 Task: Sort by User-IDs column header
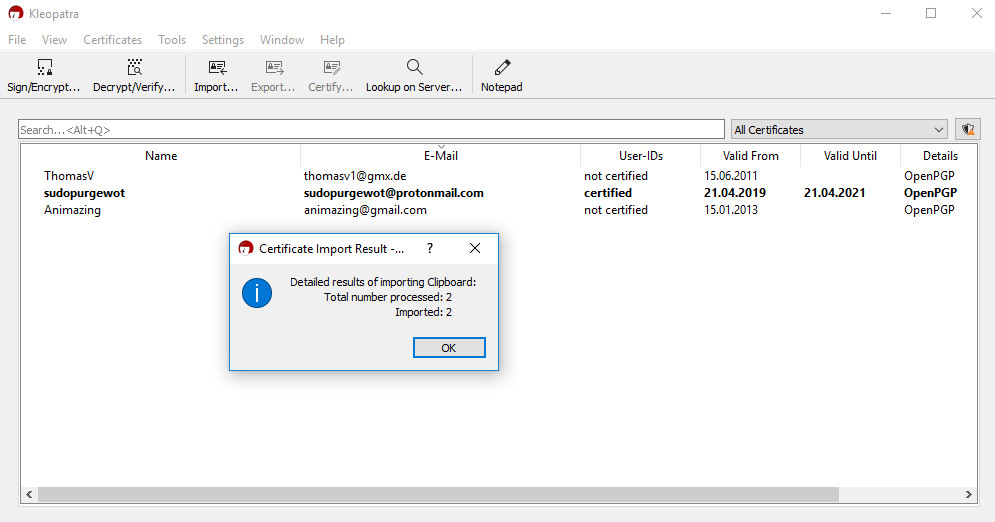coord(640,155)
